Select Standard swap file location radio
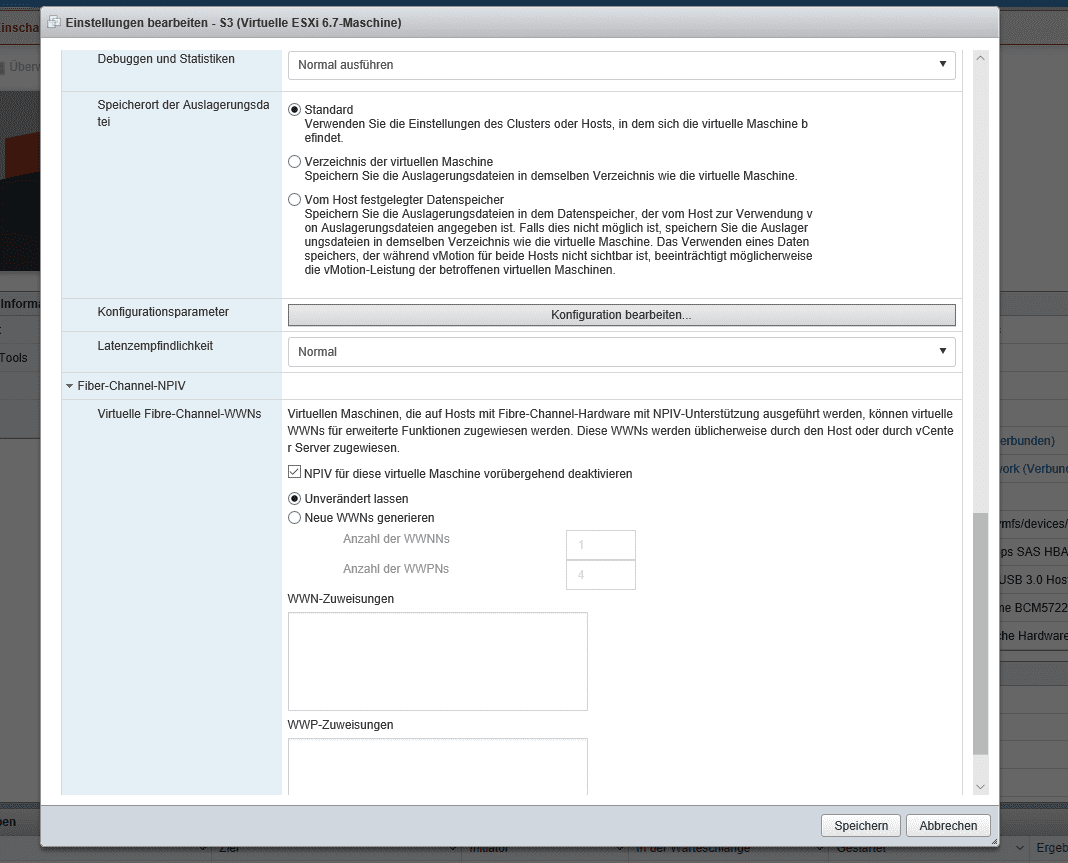 click(294, 110)
